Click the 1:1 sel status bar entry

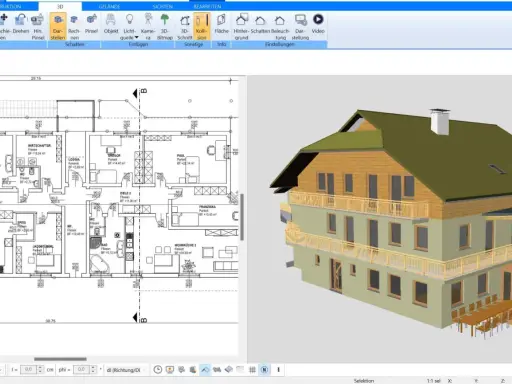click(x=434, y=381)
